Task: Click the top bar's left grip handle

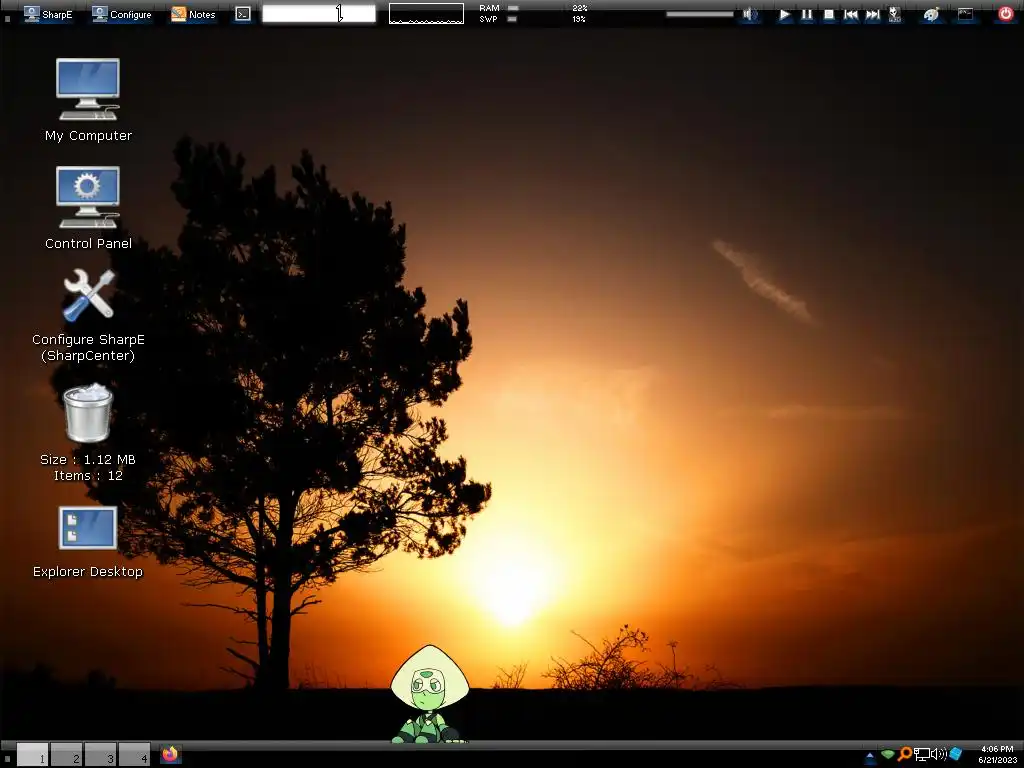Action: (7, 18)
